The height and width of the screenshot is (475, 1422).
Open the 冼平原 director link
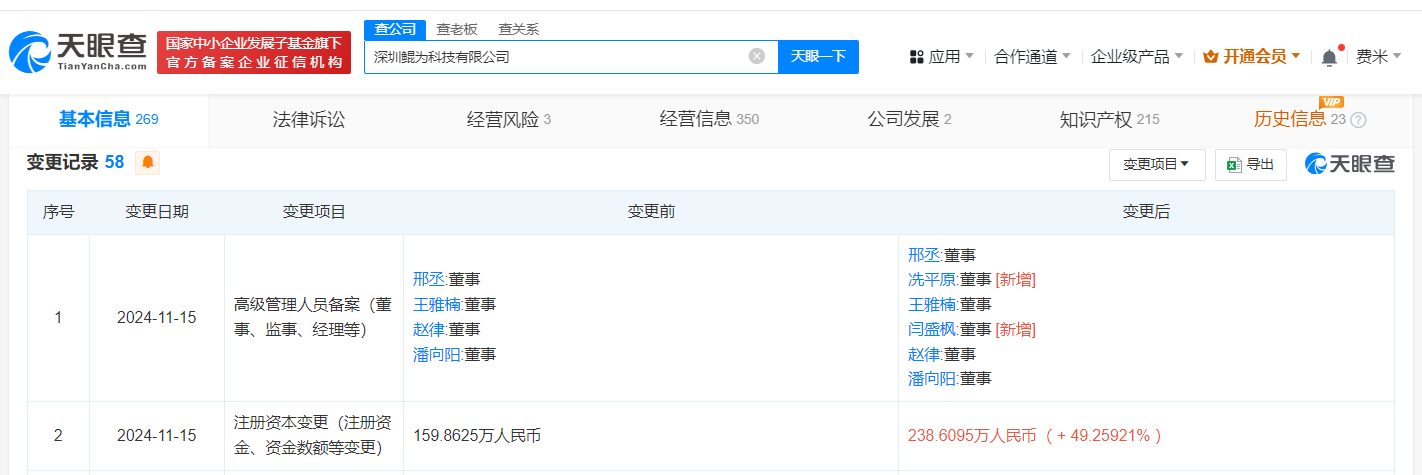point(933,279)
